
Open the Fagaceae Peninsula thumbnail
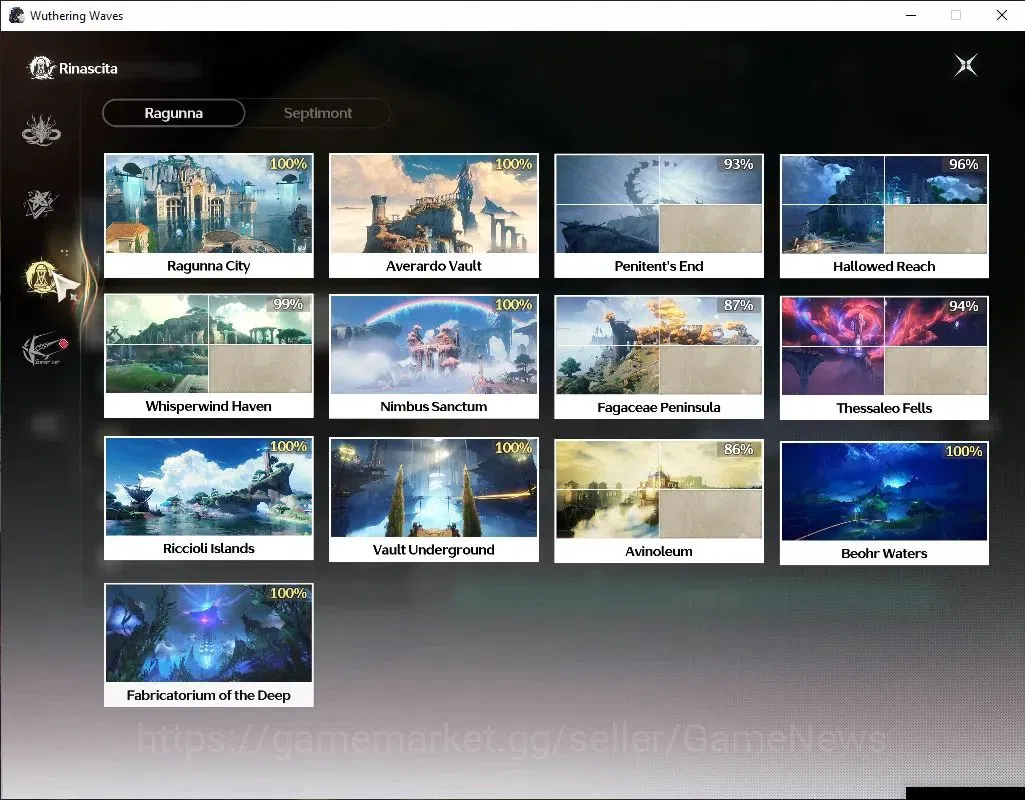pyautogui.click(x=659, y=357)
